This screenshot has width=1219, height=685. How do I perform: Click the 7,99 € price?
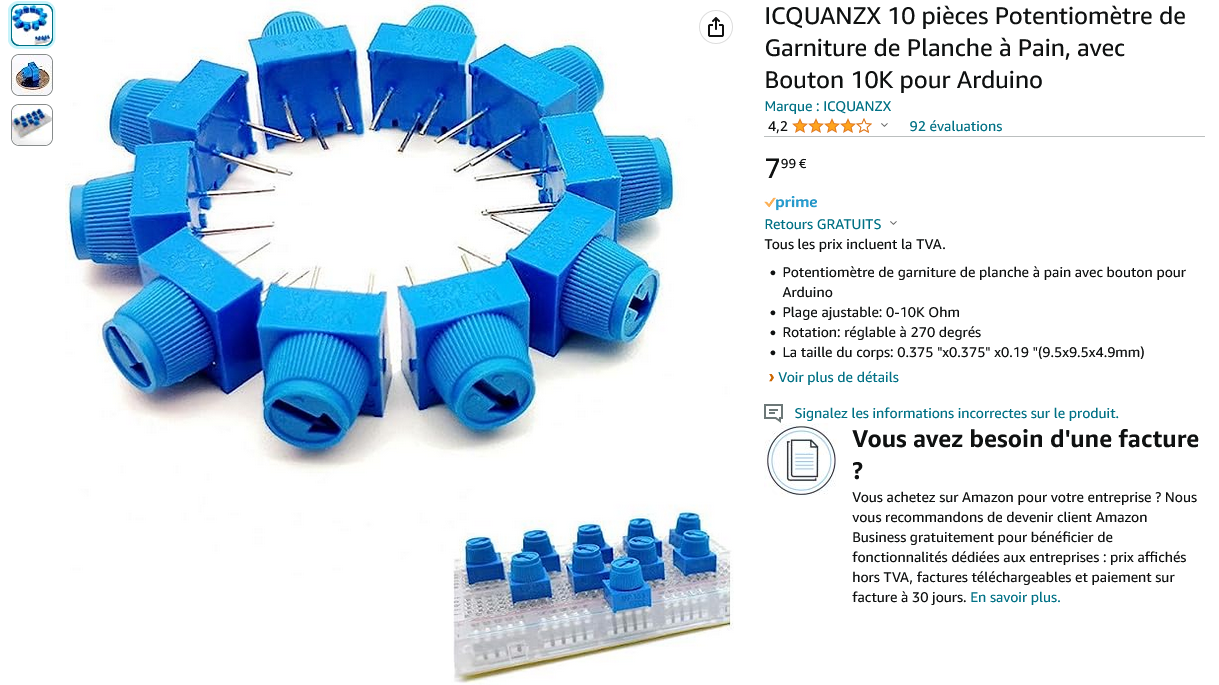[x=786, y=168]
